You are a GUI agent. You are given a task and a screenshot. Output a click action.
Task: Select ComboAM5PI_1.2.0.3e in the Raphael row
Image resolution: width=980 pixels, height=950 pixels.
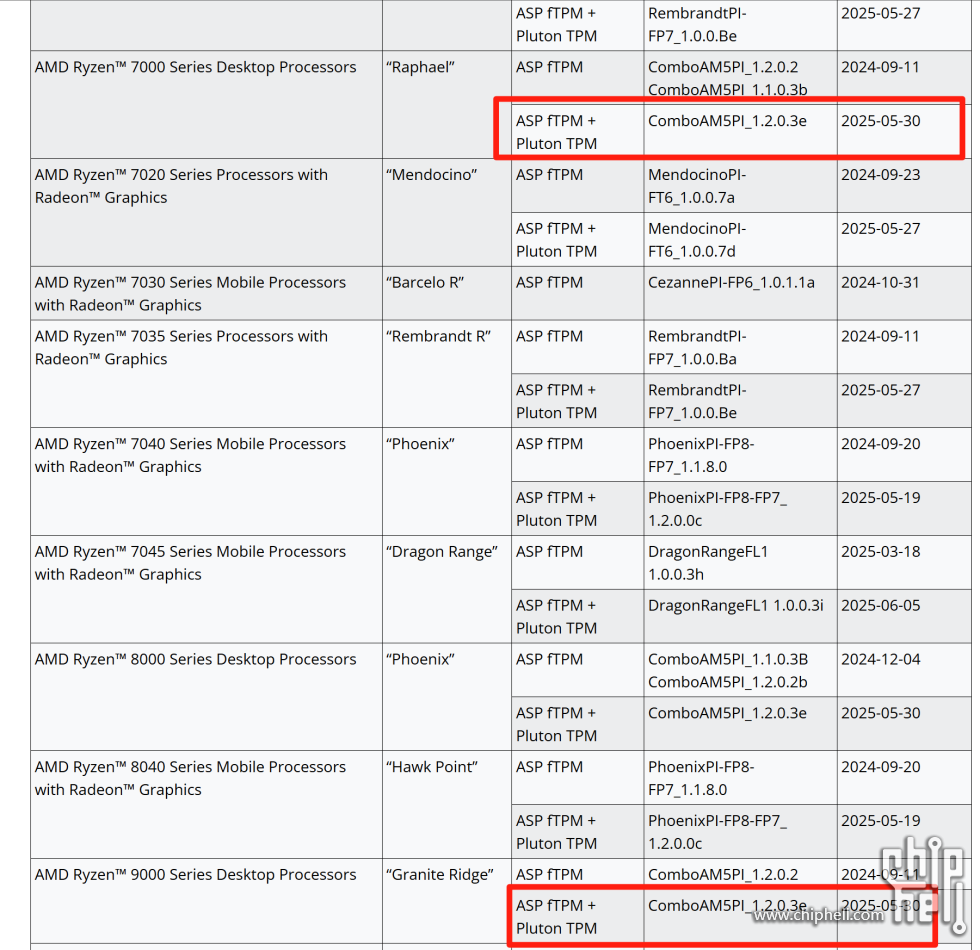tap(741, 131)
